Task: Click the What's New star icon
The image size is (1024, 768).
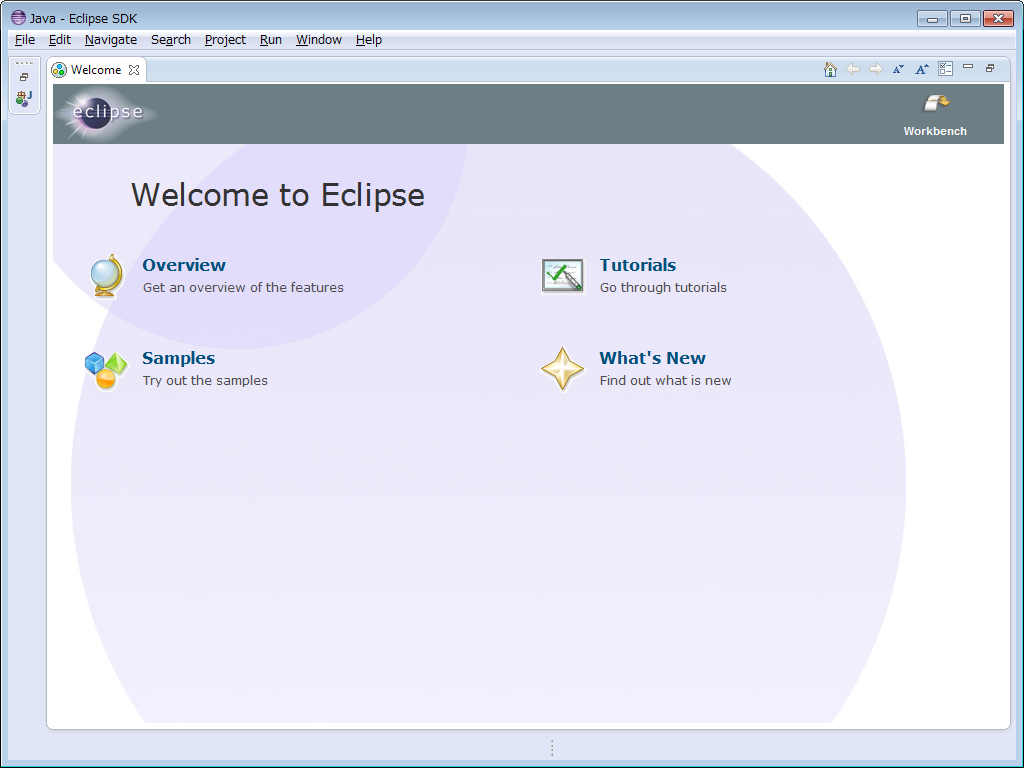Action: [562, 369]
